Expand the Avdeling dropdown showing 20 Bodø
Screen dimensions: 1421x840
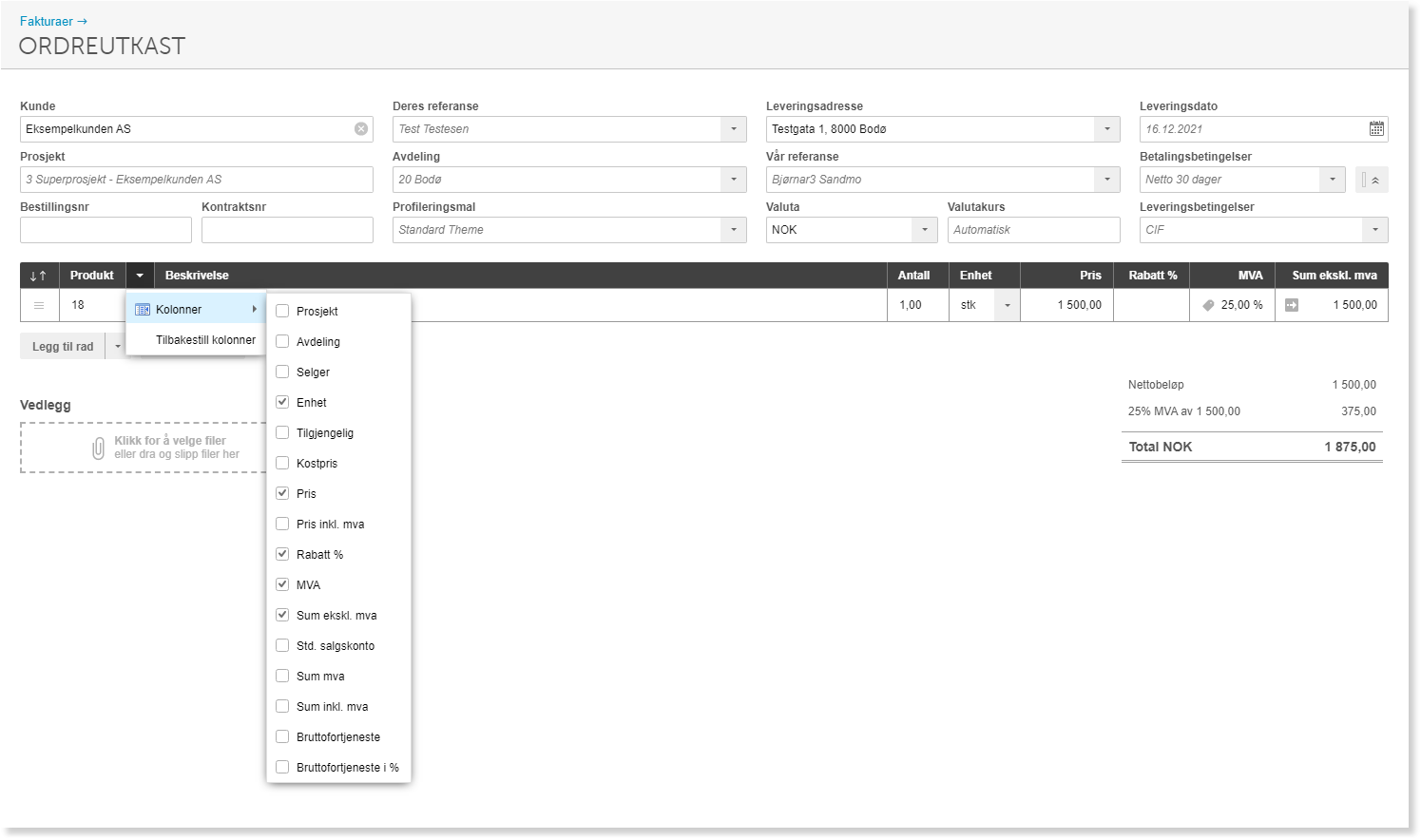tap(734, 180)
